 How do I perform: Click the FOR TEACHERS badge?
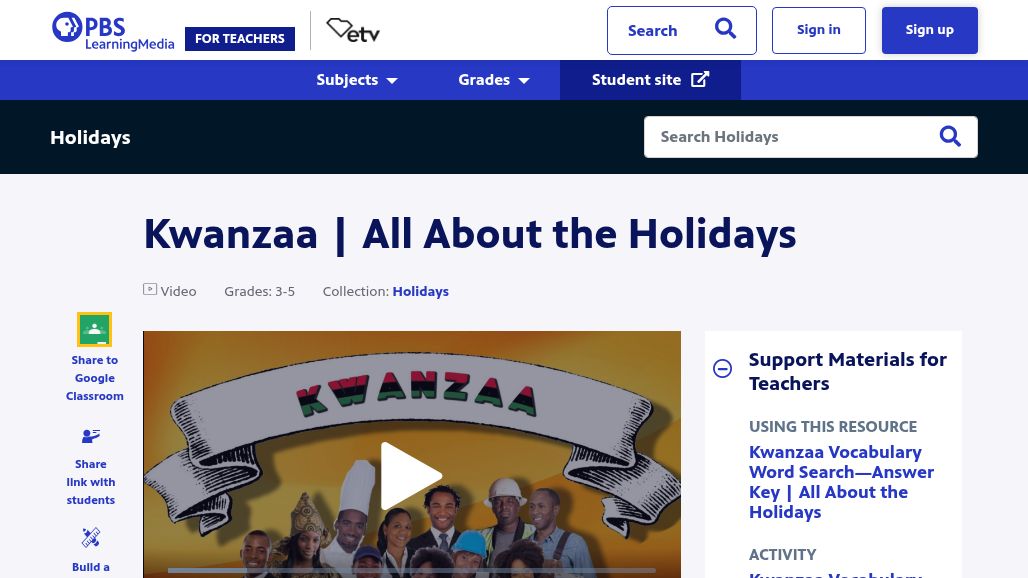point(240,39)
